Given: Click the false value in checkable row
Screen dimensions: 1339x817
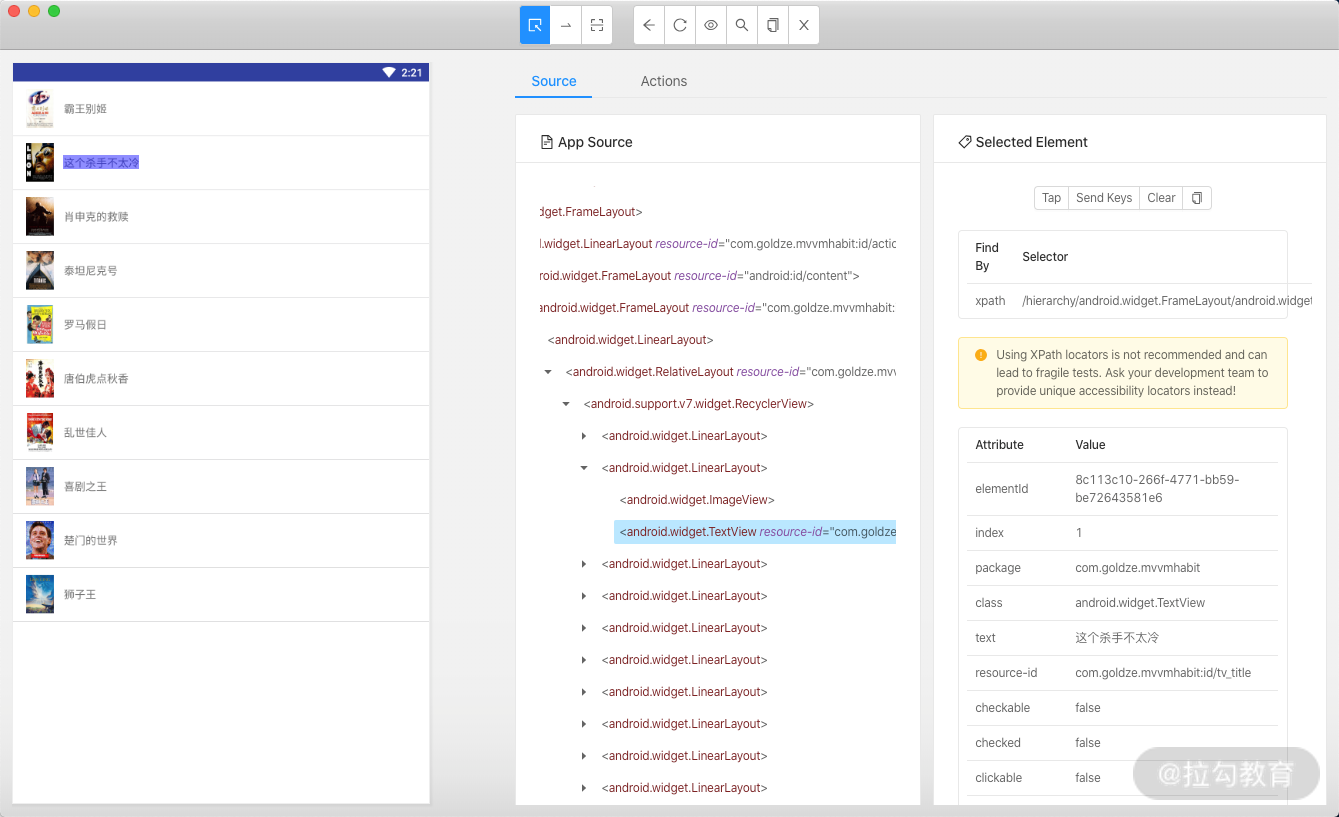Looking at the screenshot, I should pyautogui.click(x=1088, y=708).
